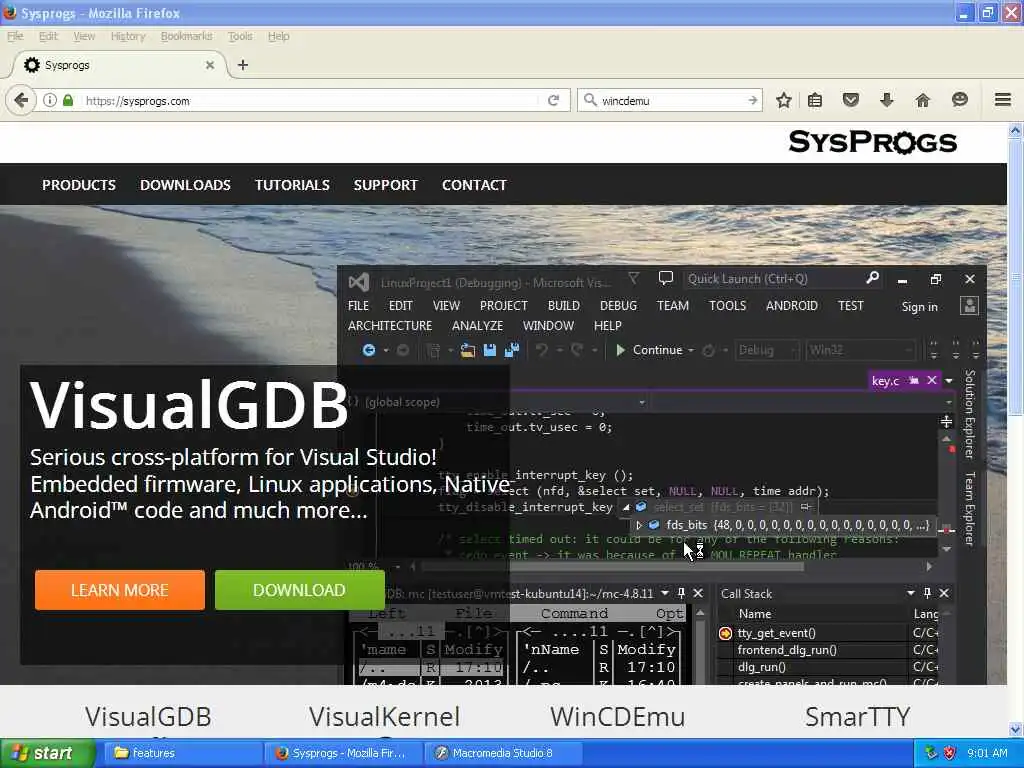Click the red shield tray icon

coord(949,753)
